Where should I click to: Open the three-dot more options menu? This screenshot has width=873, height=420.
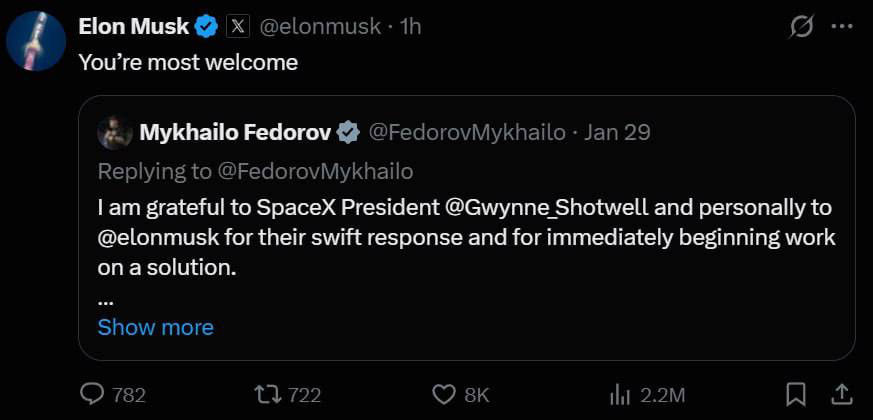(841, 27)
